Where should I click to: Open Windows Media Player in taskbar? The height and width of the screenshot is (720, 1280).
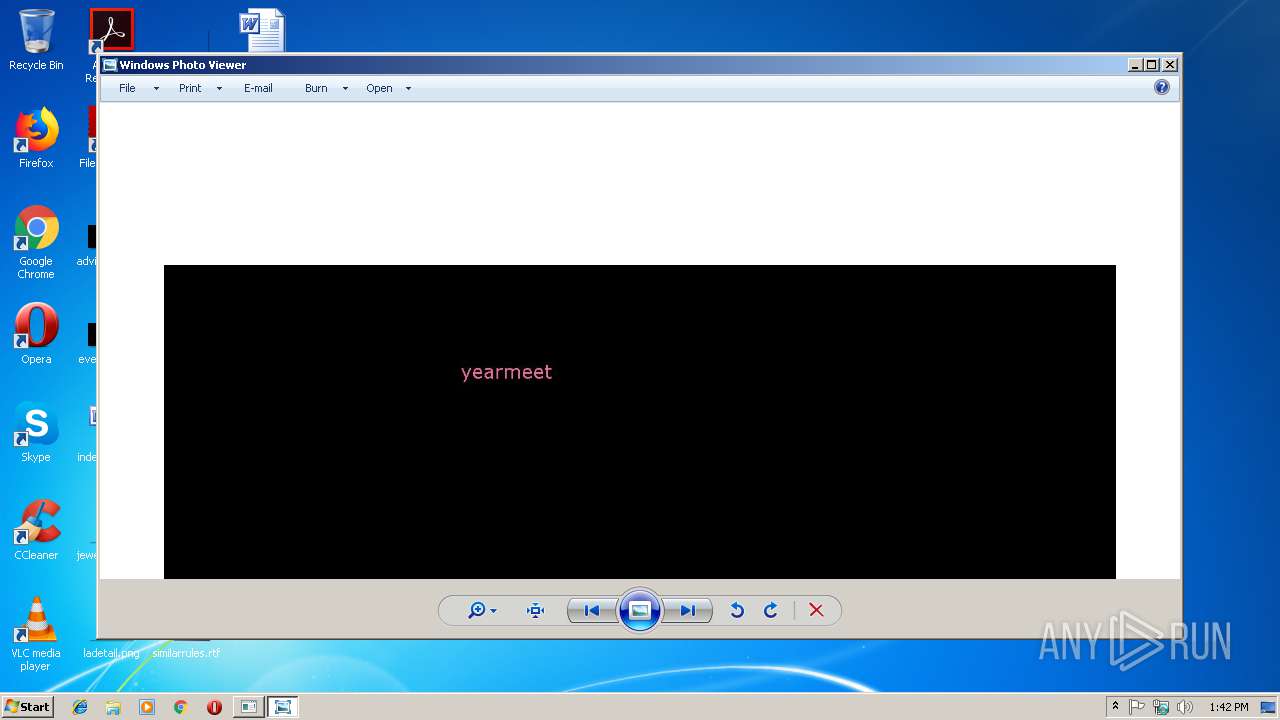(147, 707)
